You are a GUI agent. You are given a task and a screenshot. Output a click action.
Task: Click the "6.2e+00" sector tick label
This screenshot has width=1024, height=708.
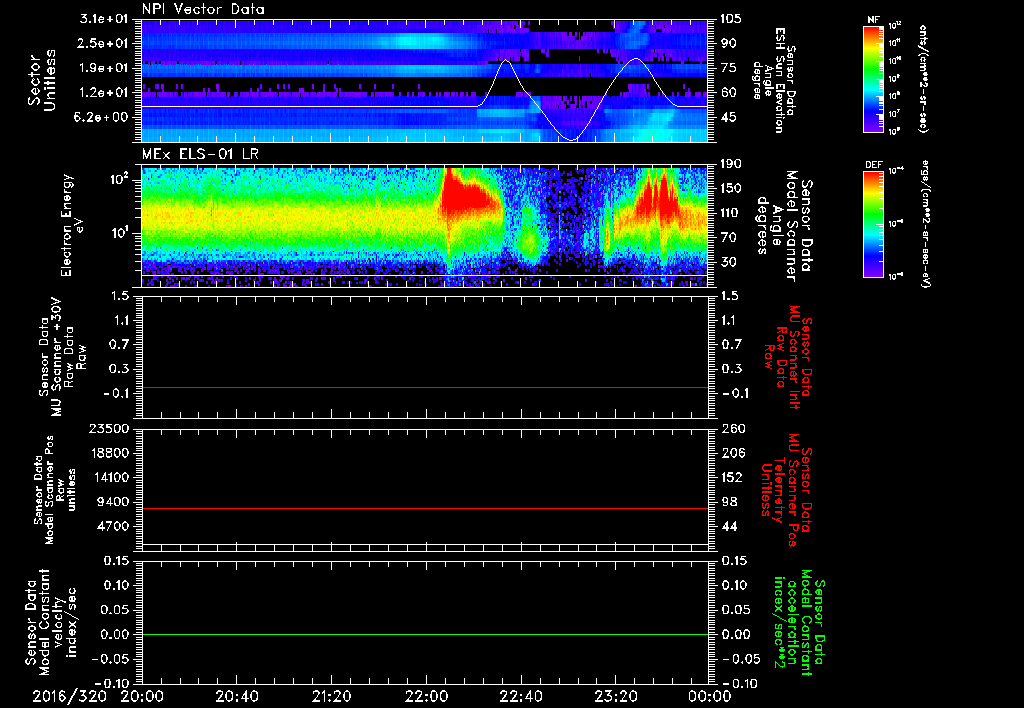(x=100, y=118)
